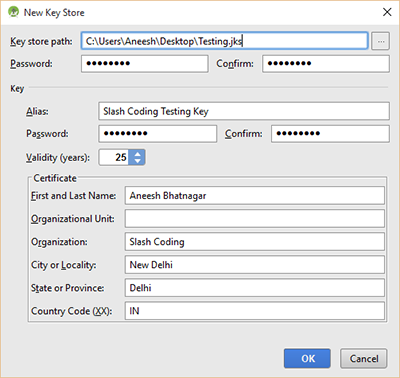Close the New Key Store dialog
400x378 pixels.
tap(387, 12)
